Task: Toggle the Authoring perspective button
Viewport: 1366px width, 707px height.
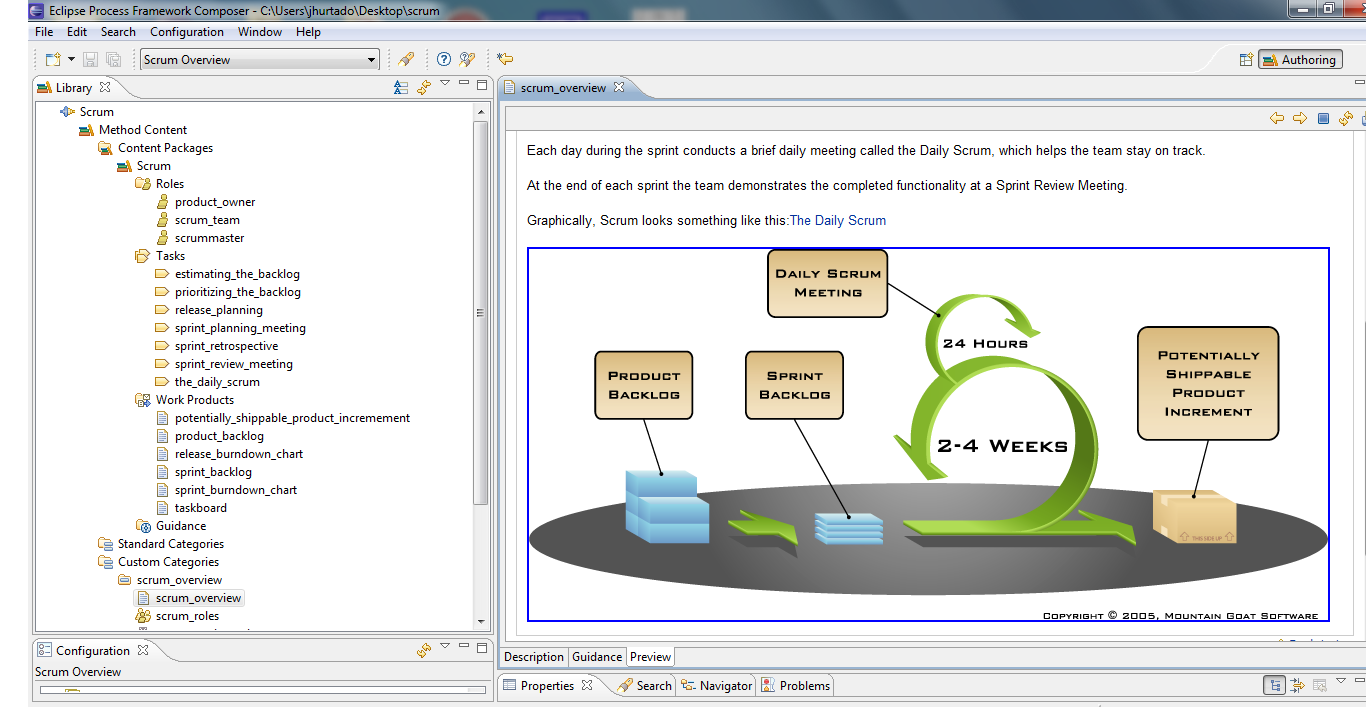Action: [x=1300, y=60]
